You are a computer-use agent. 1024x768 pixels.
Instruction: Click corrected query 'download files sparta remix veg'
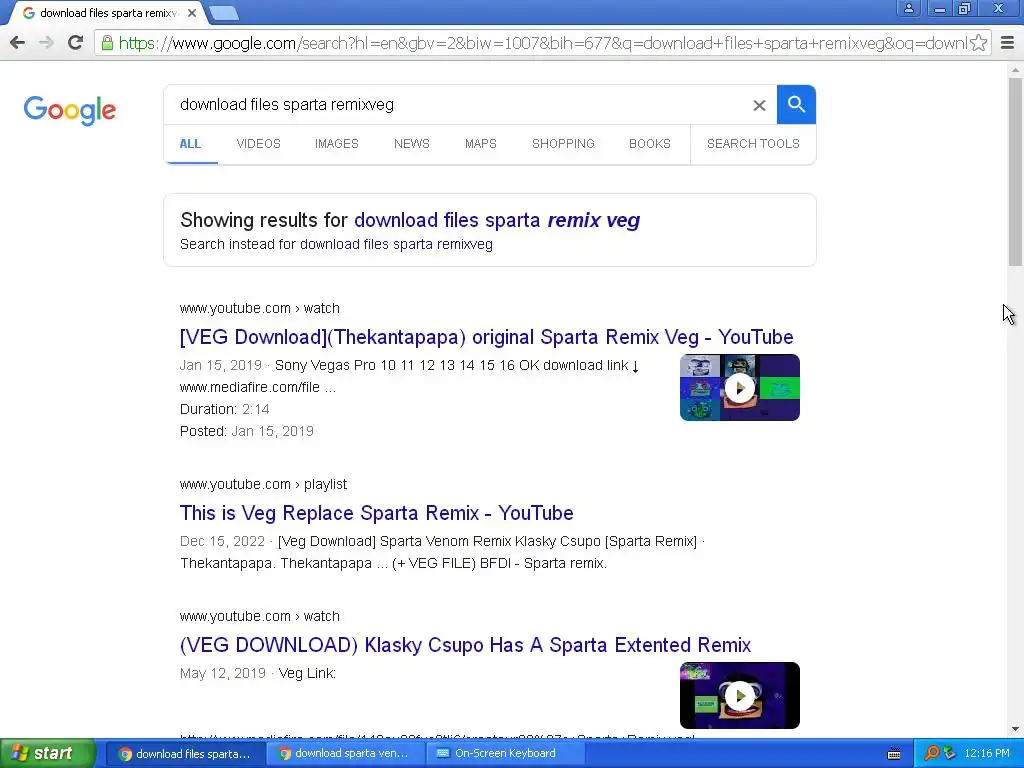pyautogui.click(x=497, y=220)
